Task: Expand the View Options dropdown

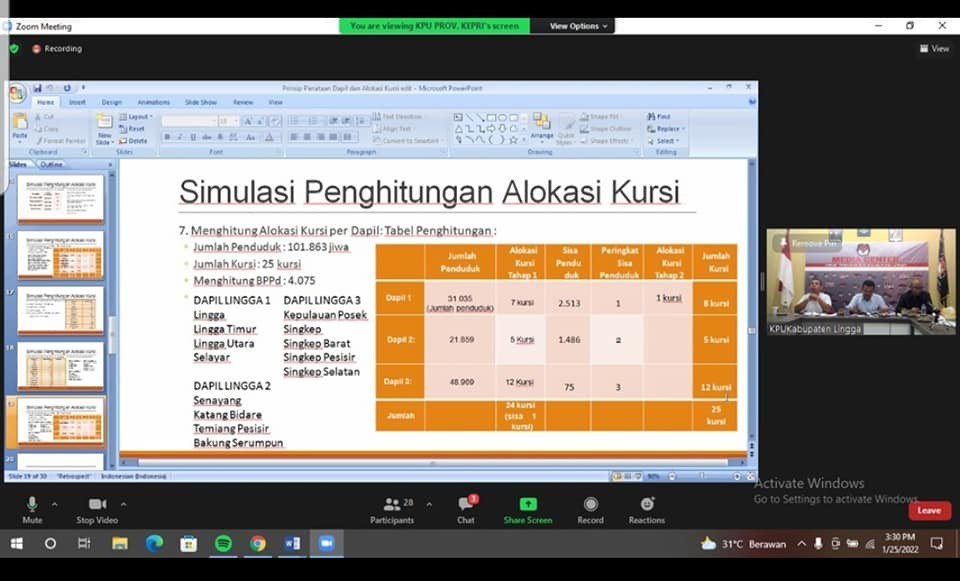Action: (x=578, y=26)
